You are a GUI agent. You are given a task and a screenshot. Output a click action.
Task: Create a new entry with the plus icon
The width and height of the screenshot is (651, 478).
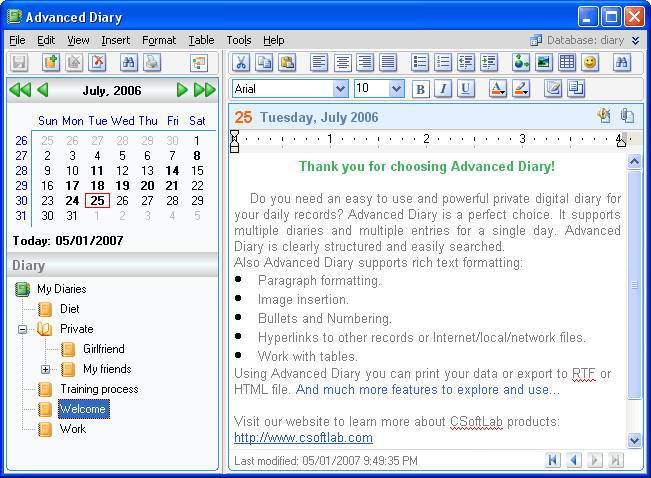pyautogui.click(x=51, y=63)
